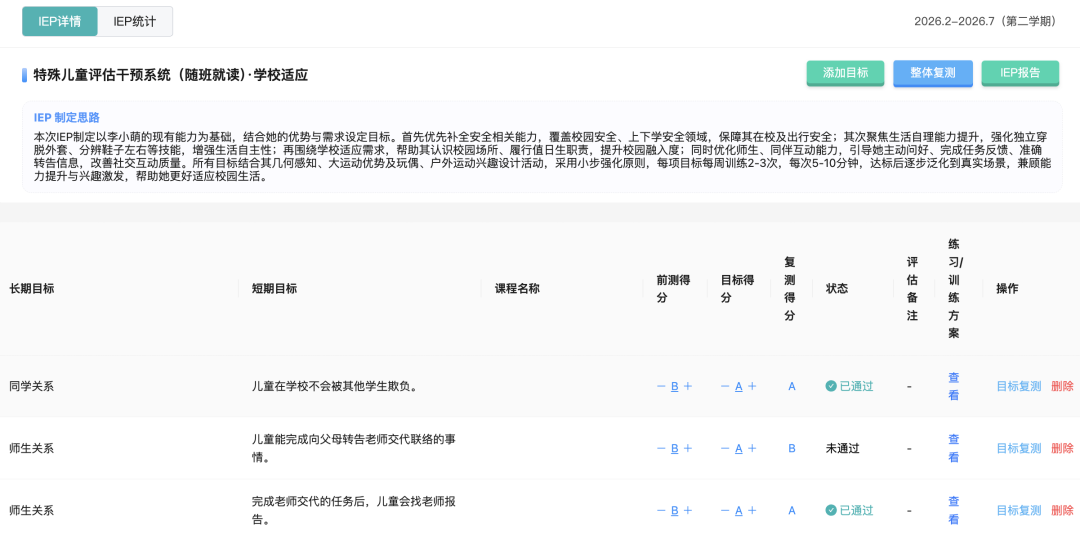
Task: Increase 目标得分 in the 同学关系 row
Action: (x=751, y=386)
